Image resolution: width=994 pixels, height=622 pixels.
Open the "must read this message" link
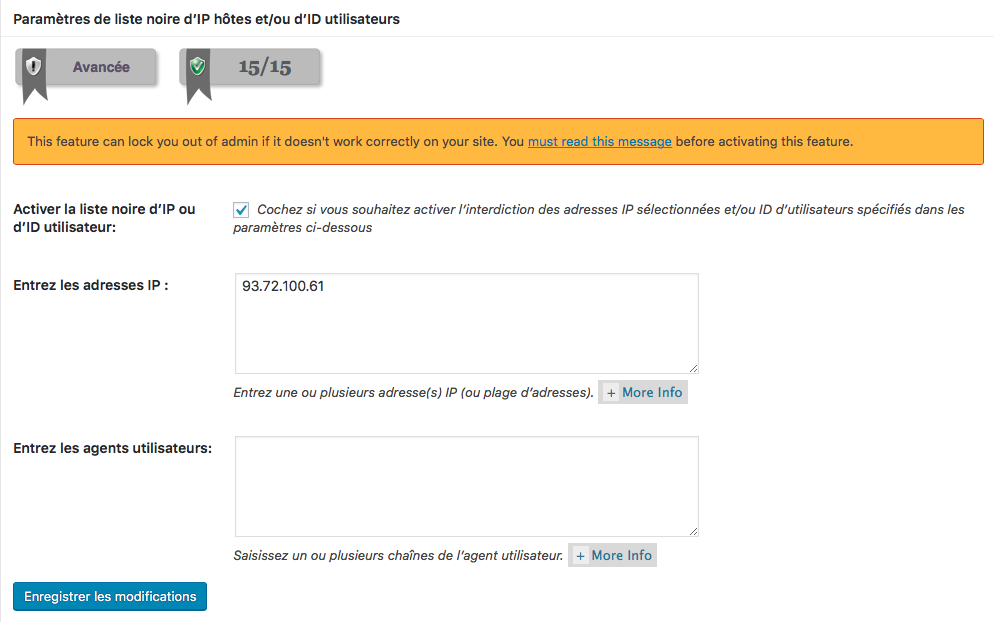pyautogui.click(x=600, y=141)
